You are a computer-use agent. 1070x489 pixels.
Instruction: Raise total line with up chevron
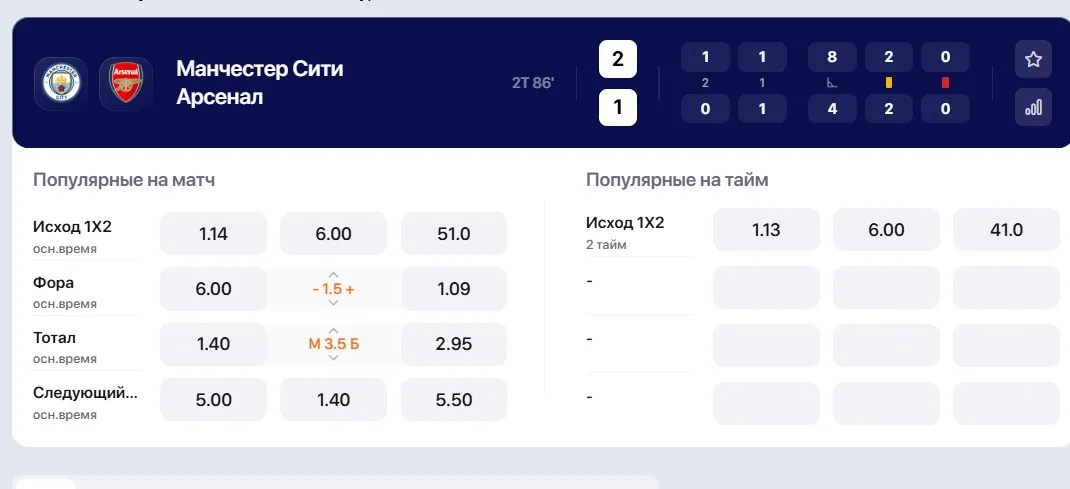point(334,330)
